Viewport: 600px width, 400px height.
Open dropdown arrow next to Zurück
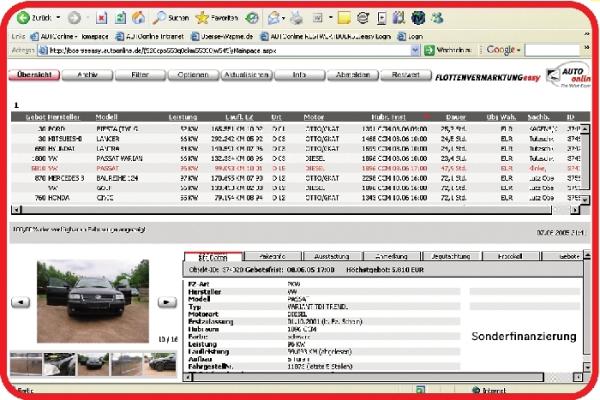(x=58, y=18)
